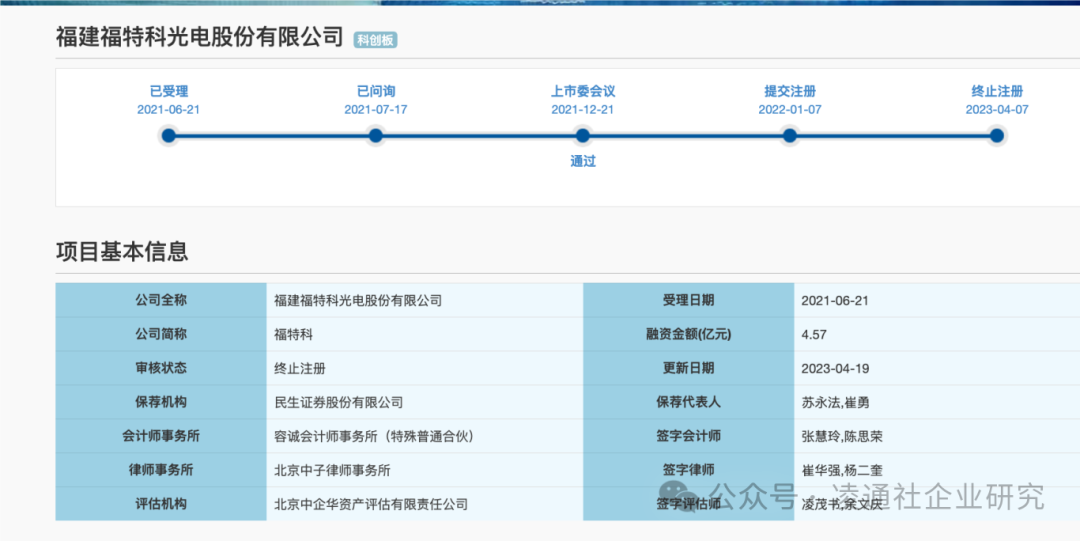Click the 公司全称 value 福建福特科光电股份有限公司
1080x541 pixels.
tap(357, 300)
